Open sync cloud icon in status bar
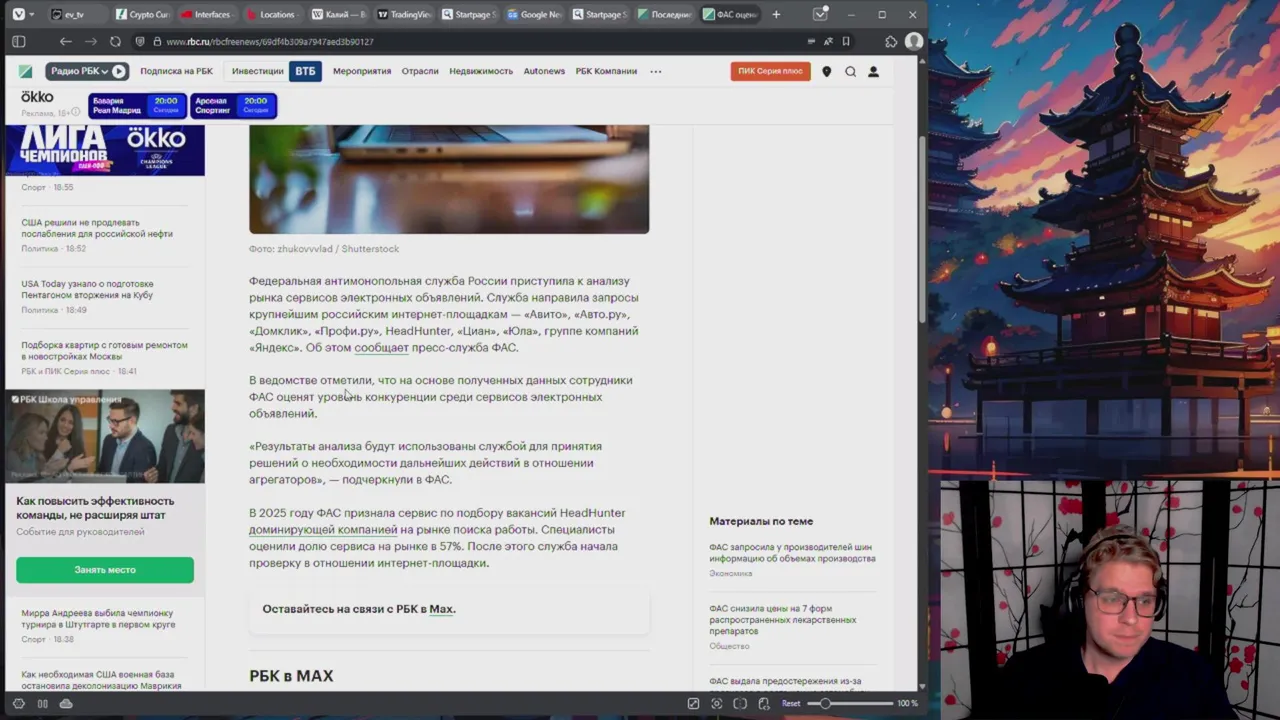Screen dimensions: 1280x720 pyautogui.click(x=66, y=704)
